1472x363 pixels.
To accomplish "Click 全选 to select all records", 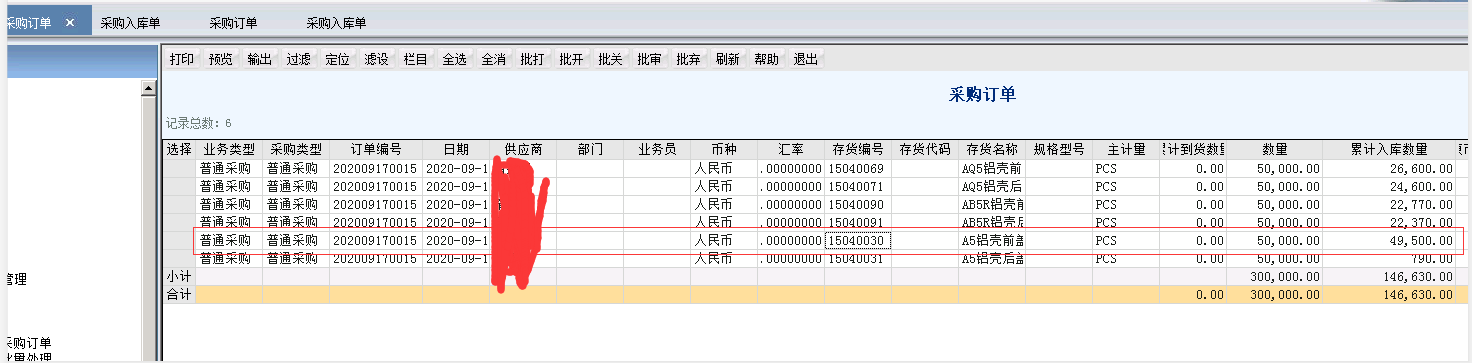I will (x=455, y=60).
